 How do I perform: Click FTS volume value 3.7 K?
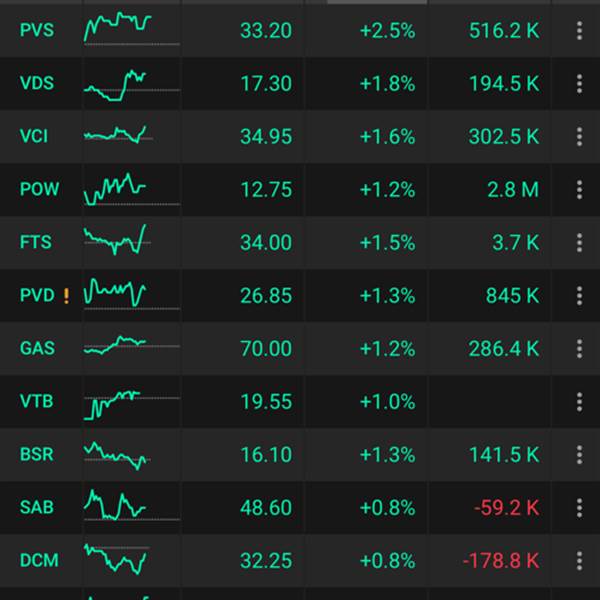516,243
